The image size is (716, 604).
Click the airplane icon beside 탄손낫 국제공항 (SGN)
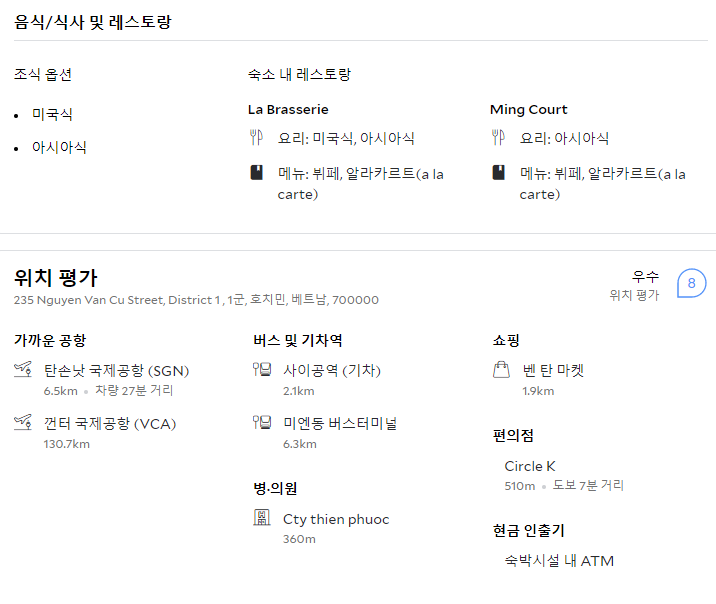coord(23,369)
